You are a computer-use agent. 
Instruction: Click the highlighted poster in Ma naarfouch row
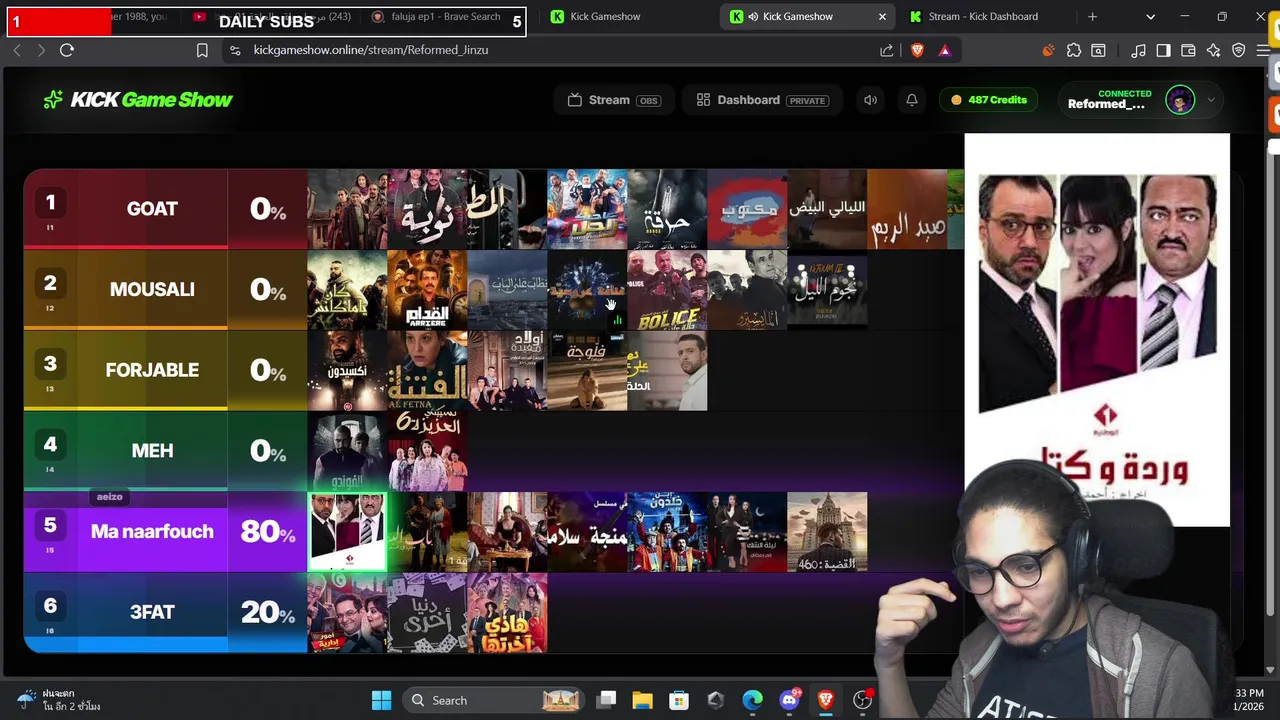click(347, 532)
